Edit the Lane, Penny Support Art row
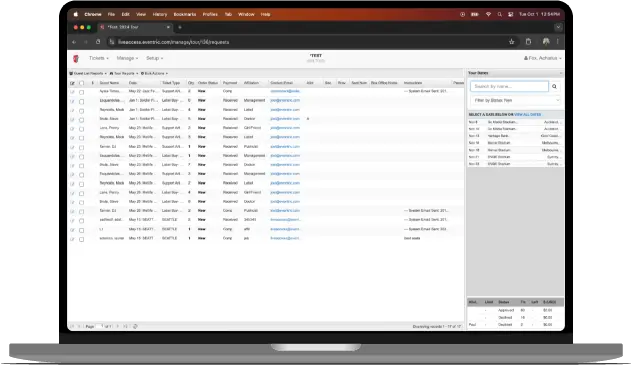 pyautogui.click(x=72, y=129)
